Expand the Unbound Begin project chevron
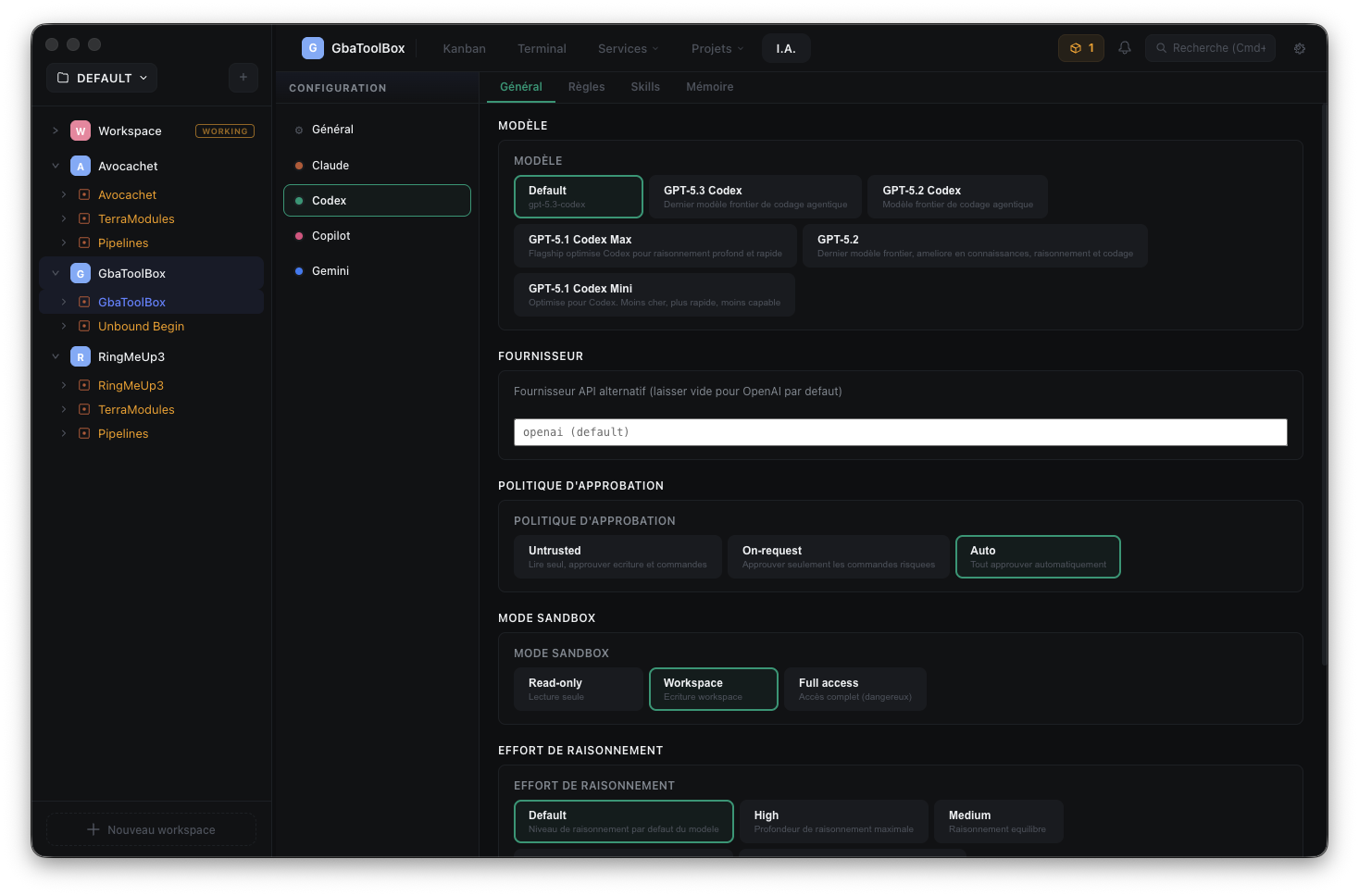 (x=64, y=327)
